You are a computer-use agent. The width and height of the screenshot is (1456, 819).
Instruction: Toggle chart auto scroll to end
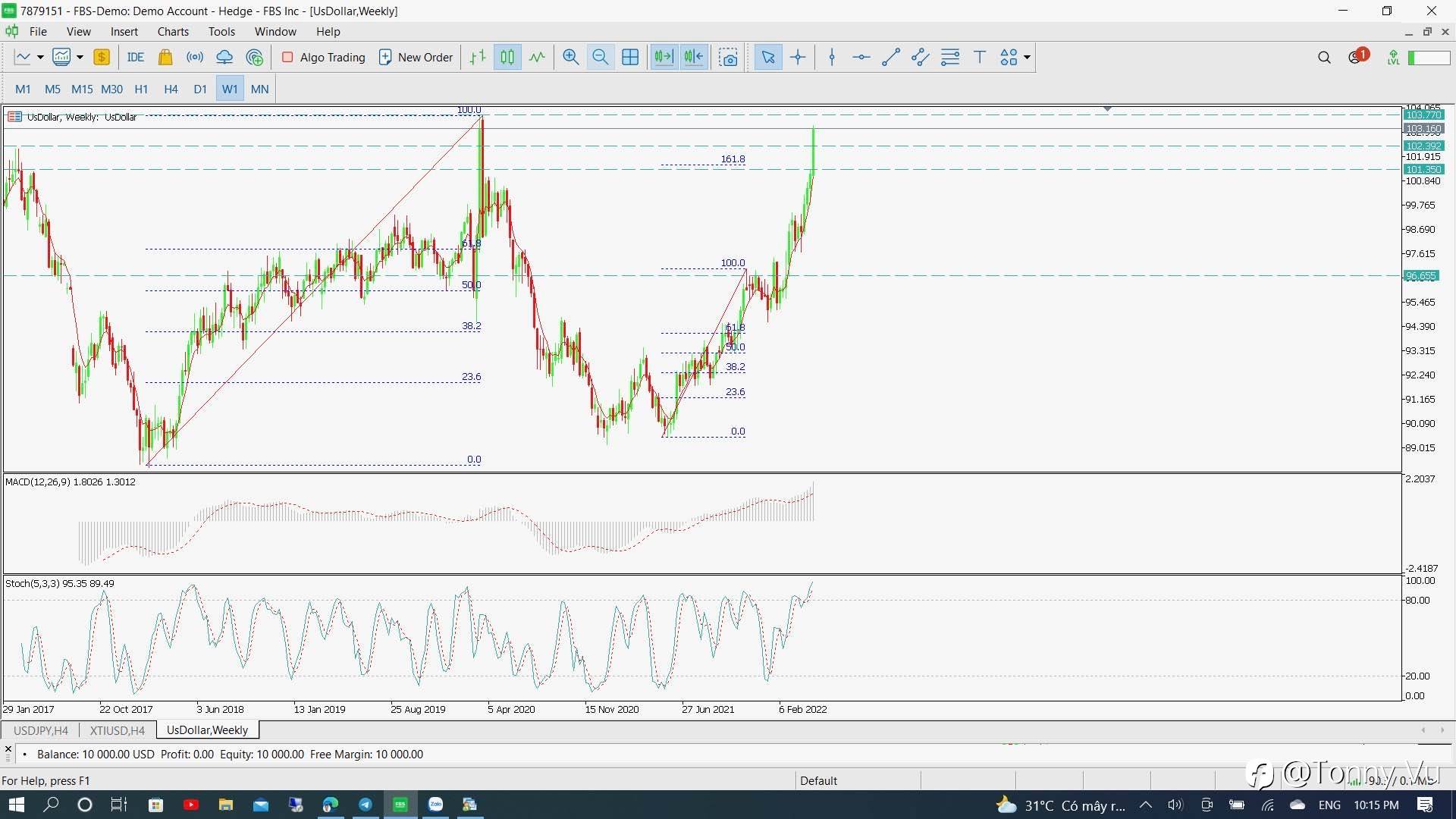coord(664,57)
